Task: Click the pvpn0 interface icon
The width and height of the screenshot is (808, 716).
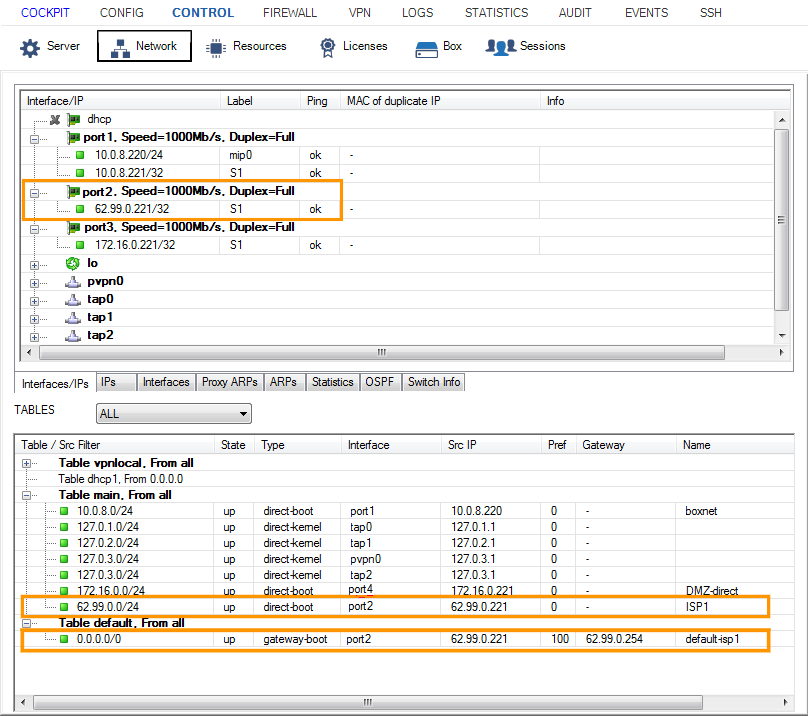Action: pyautogui.click(x=73, y=282)
